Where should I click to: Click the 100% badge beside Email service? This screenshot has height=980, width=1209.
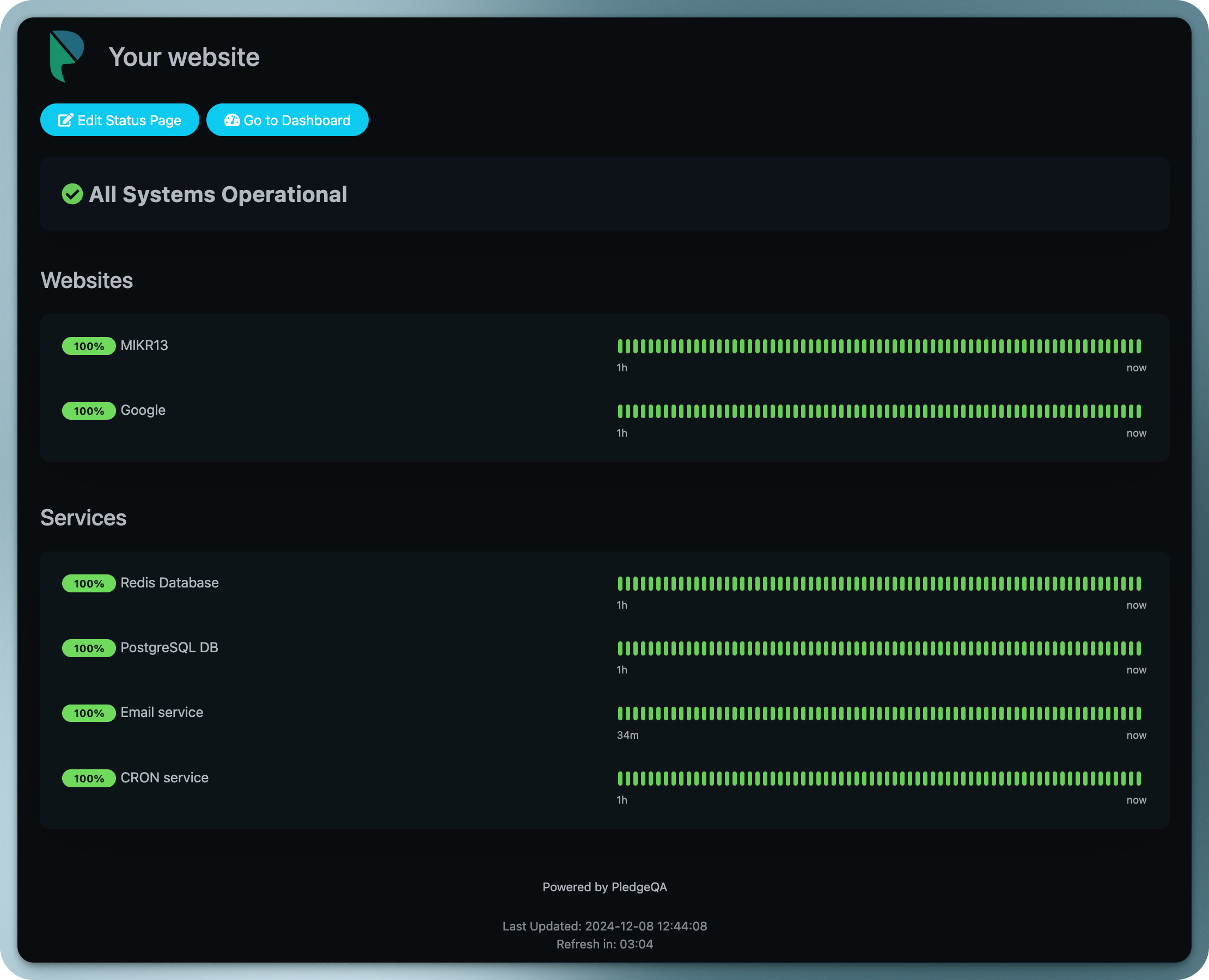[89, 714]
